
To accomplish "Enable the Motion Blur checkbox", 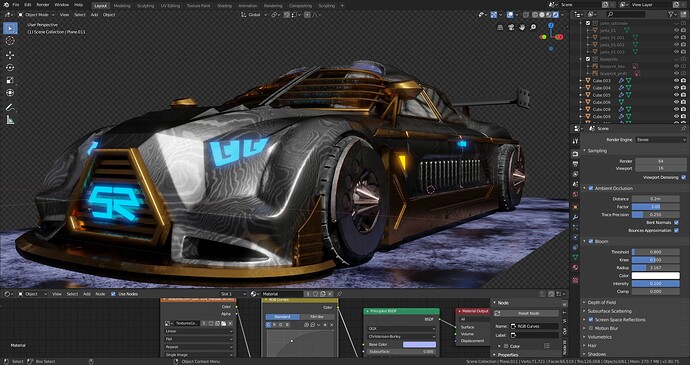I will (591, 328).
